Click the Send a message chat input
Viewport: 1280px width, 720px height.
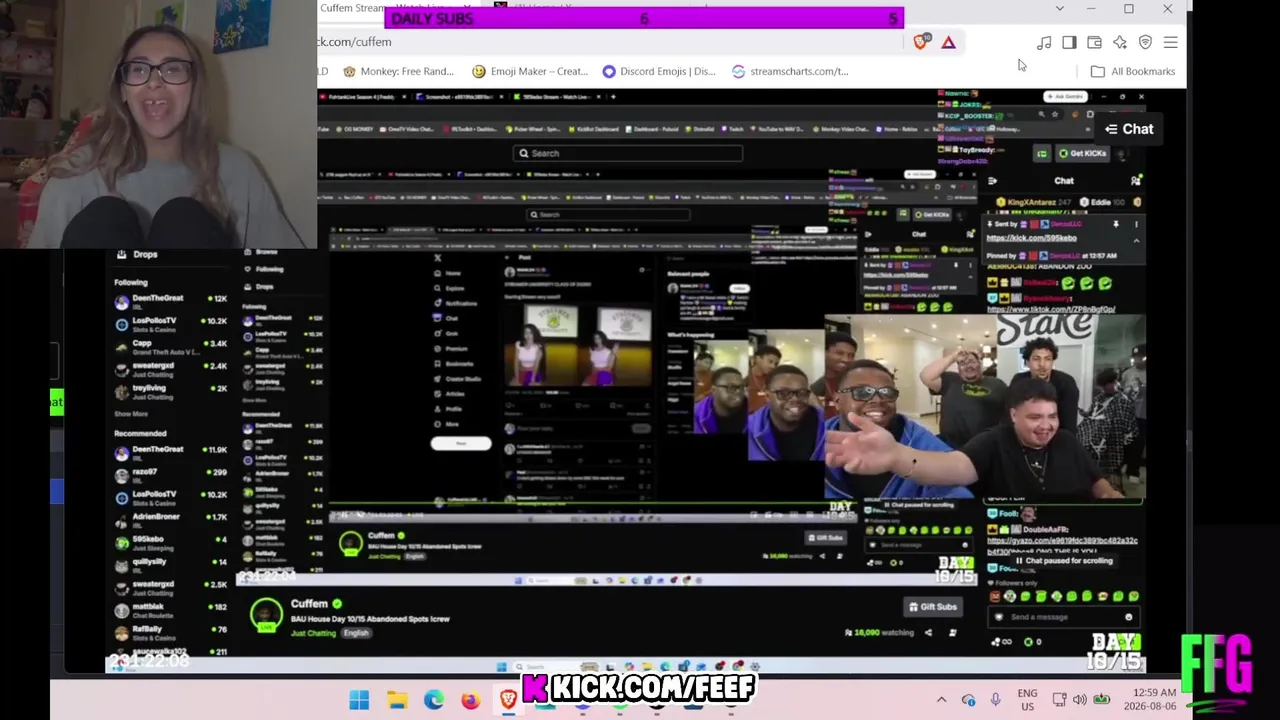point(1063,617)
